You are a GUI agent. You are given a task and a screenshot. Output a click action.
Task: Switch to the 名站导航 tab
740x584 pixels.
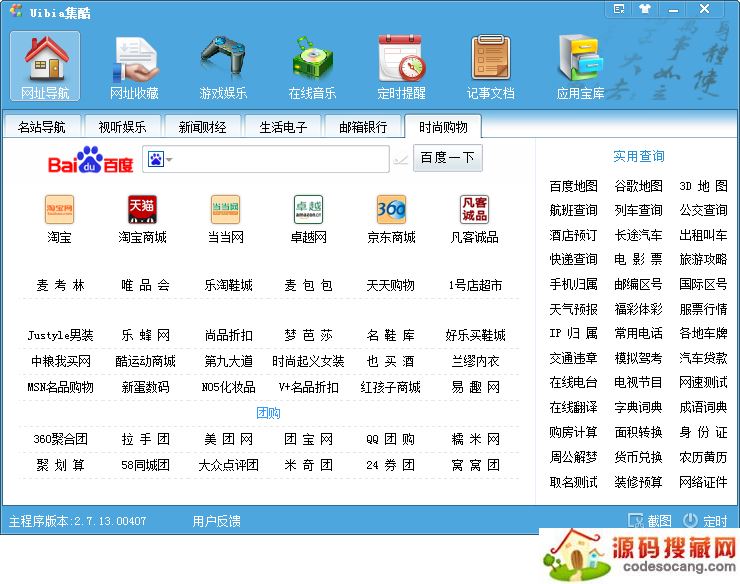pyautogui.click(x=42, y=127)
